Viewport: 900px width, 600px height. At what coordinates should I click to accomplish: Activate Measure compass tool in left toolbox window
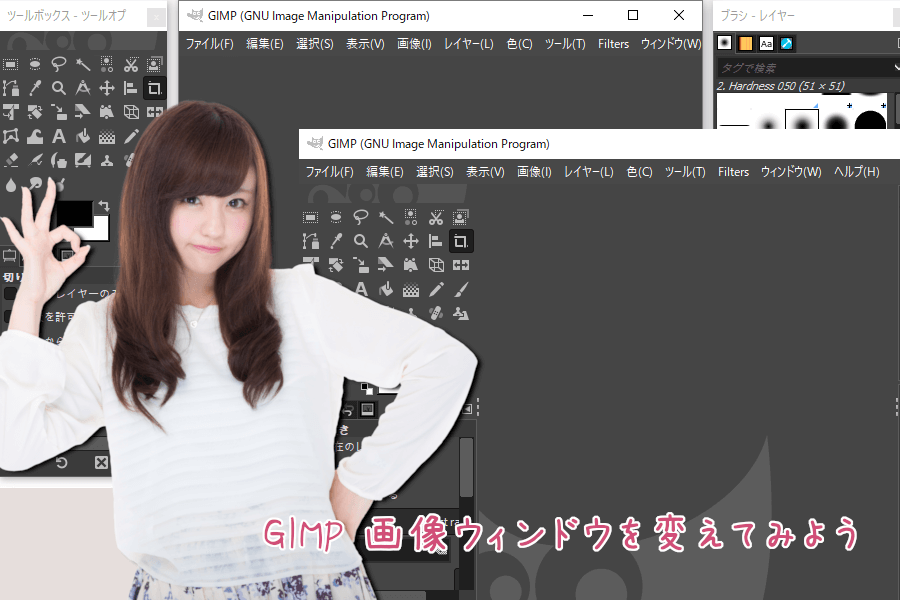point(83,88)
